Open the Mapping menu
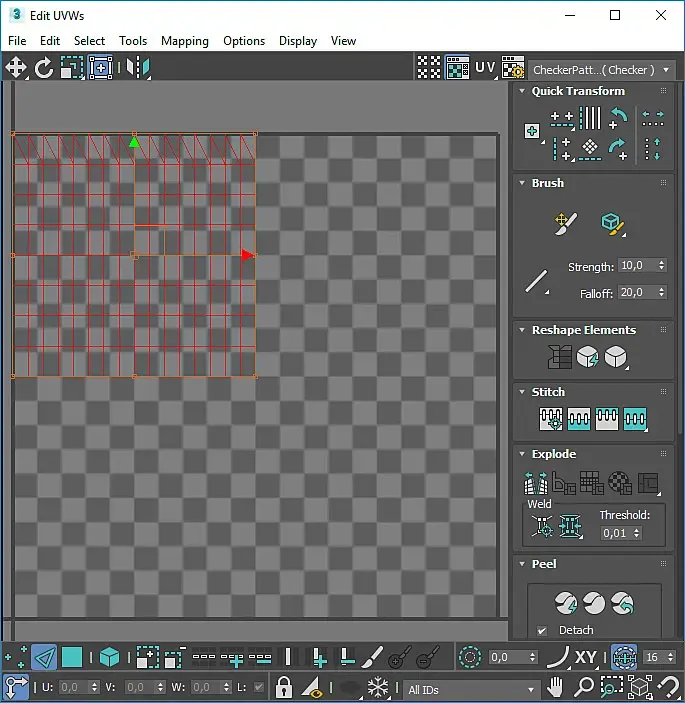685x703 pixels. click(x=185, y=41)
